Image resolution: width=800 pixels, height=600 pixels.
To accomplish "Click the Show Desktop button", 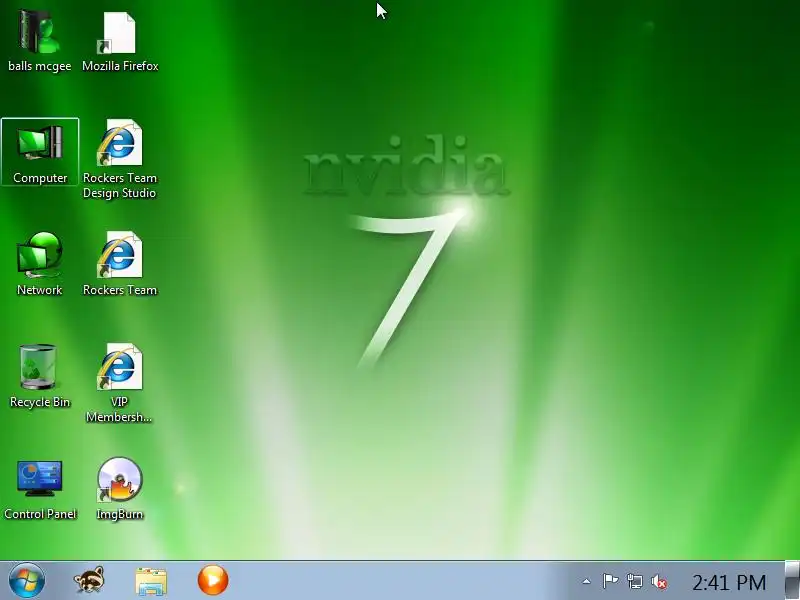I will click(x=792, y=581).
